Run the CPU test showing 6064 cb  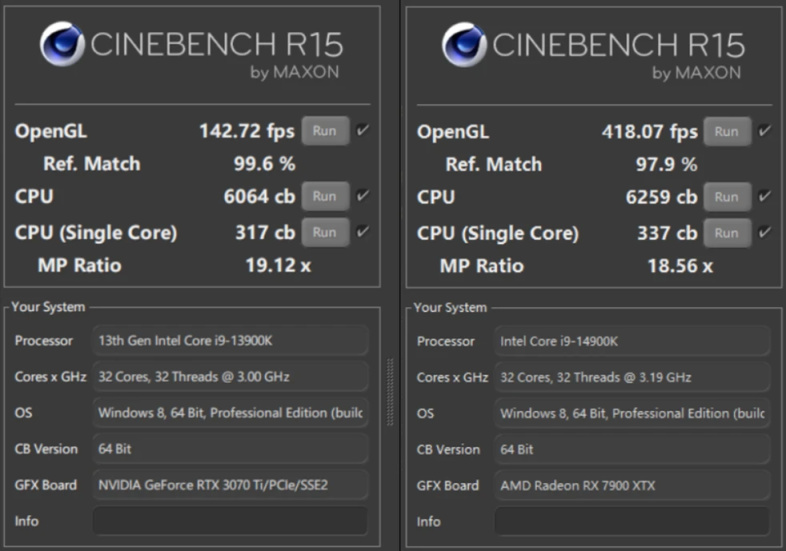(324, 196)
